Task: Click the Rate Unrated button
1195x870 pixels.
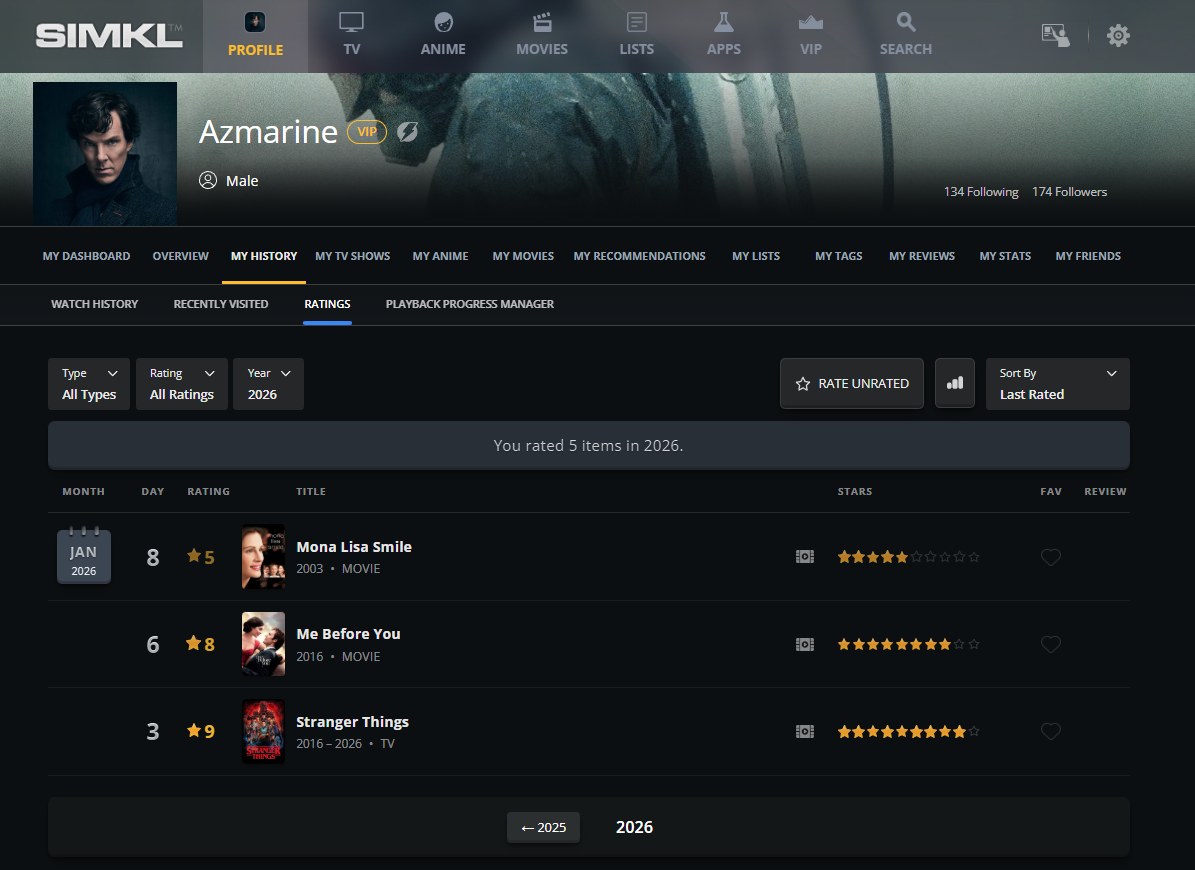Action: pos(852,384)
